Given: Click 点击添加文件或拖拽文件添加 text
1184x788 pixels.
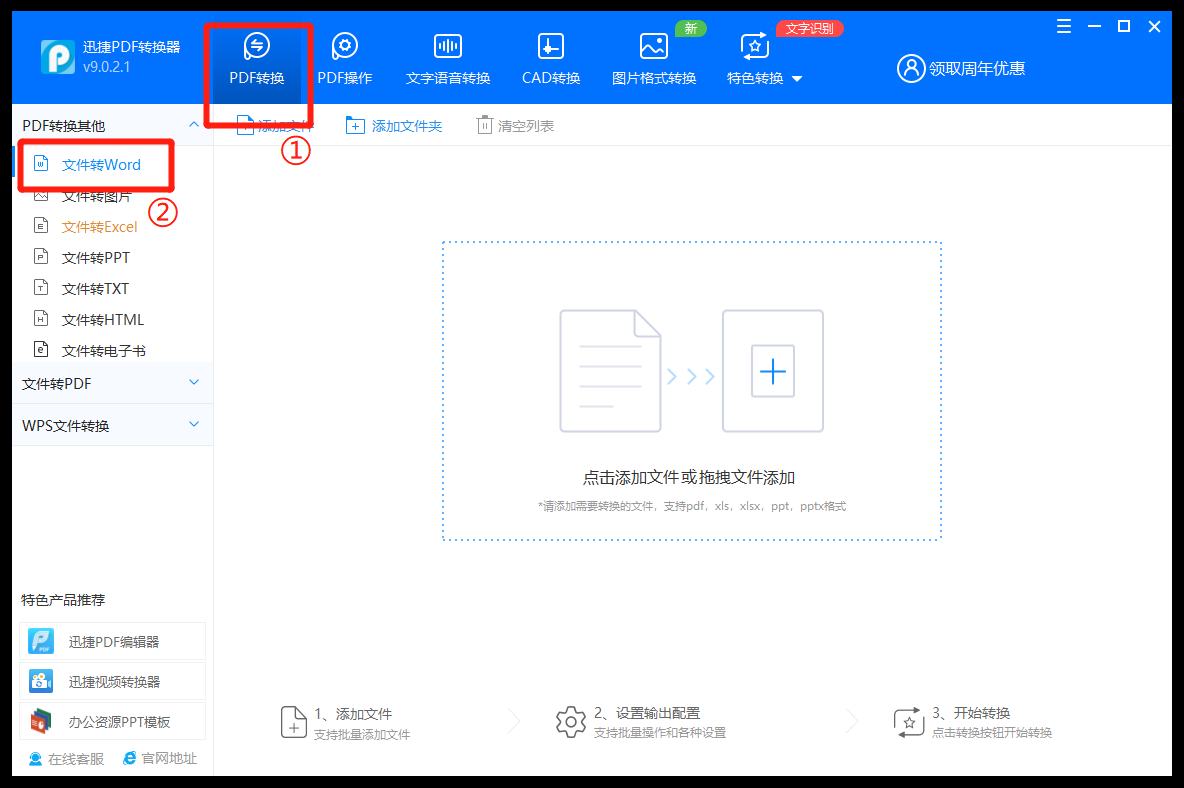Looking at the screenshot, I should (689, 478).
